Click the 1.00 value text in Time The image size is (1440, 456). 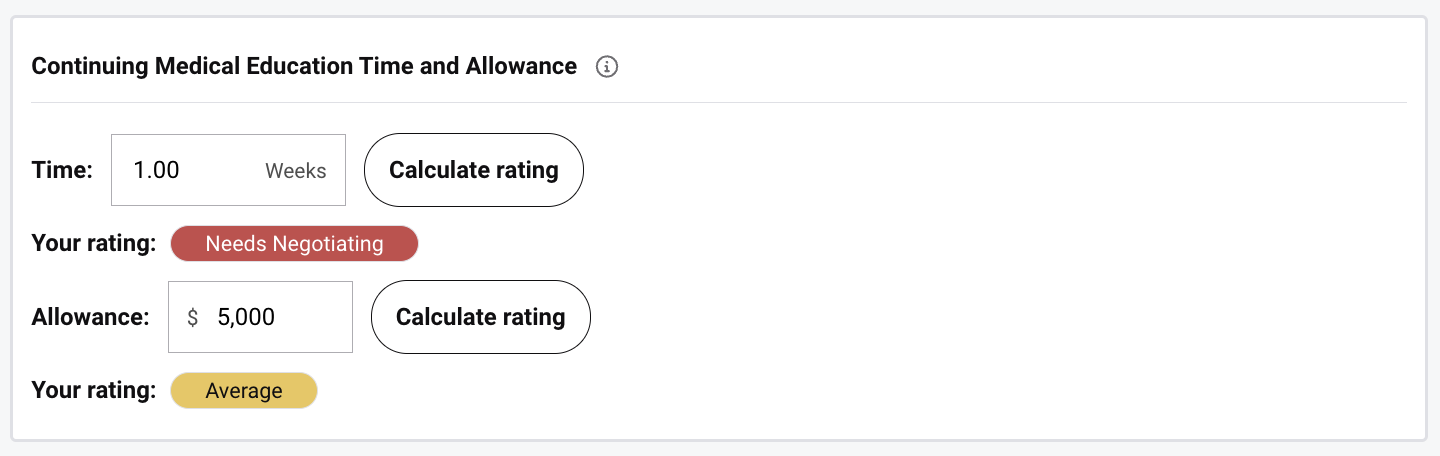pos(157,170)
